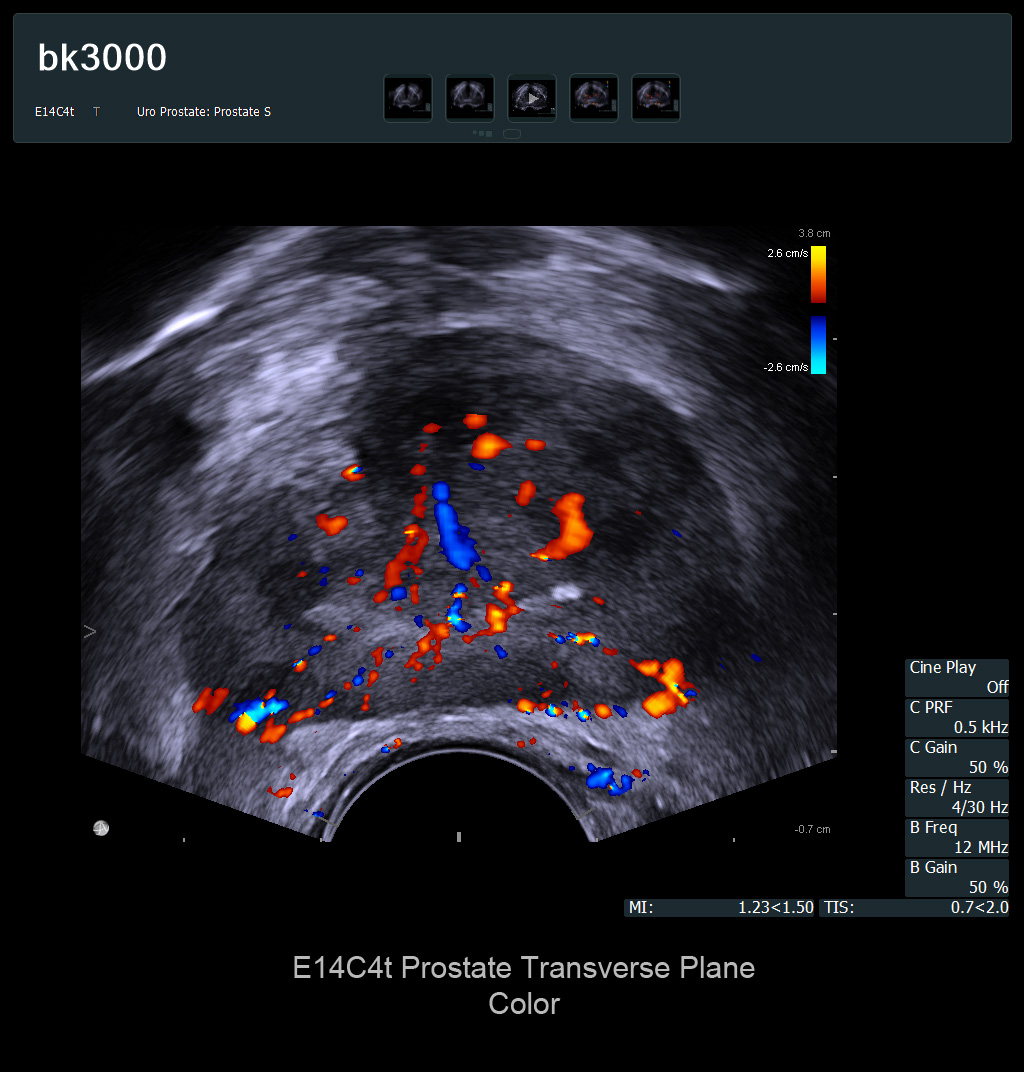1024x1072 pixels.
Task: Open the fourth captured image thumbnail
Action: pyautogui.click(x=594, y=98)
